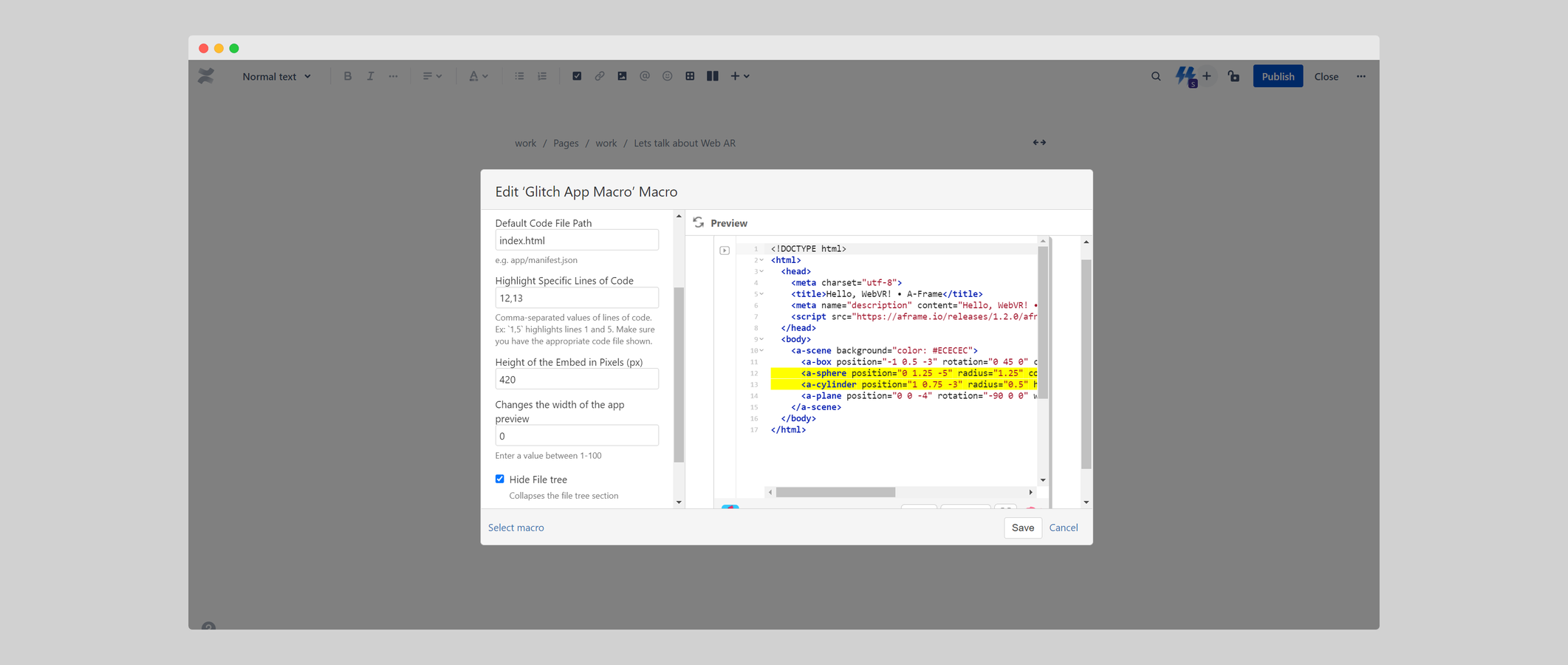The height and width of the screenshot is (665, 1568).
Task: Collapse the html tag on line 2
Action: tap(761, 260)
